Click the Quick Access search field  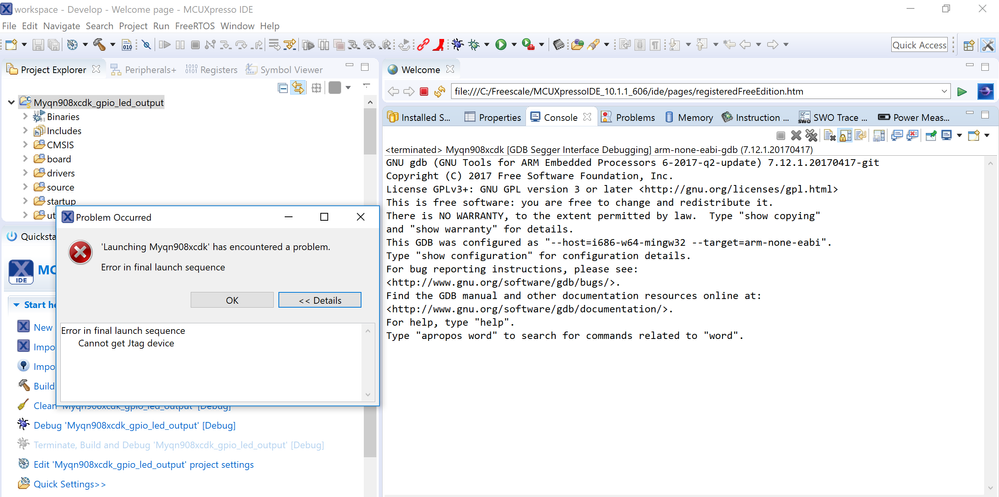(919, 45)
